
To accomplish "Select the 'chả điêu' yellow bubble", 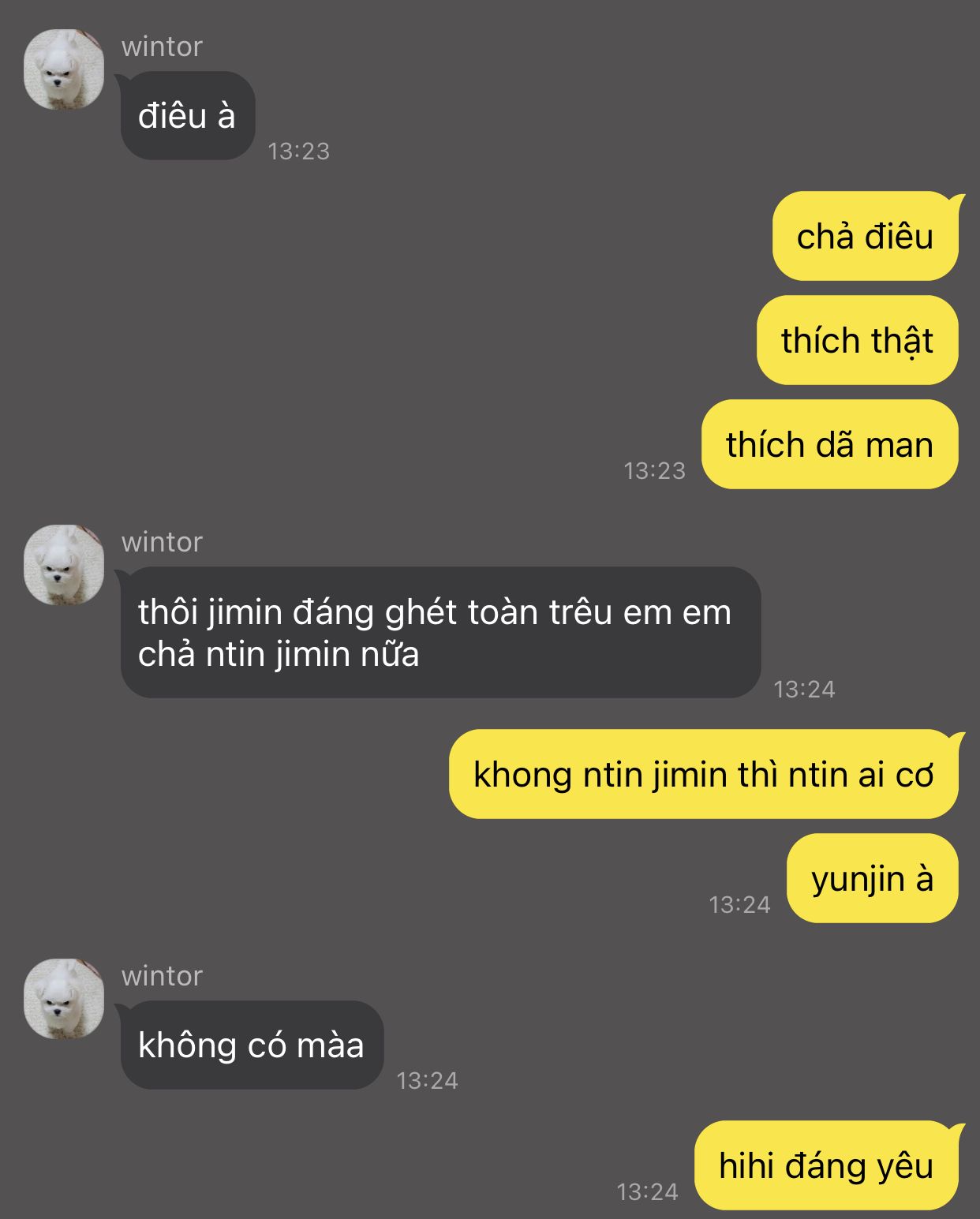I will pyautogui.click(x=866, y=236).
